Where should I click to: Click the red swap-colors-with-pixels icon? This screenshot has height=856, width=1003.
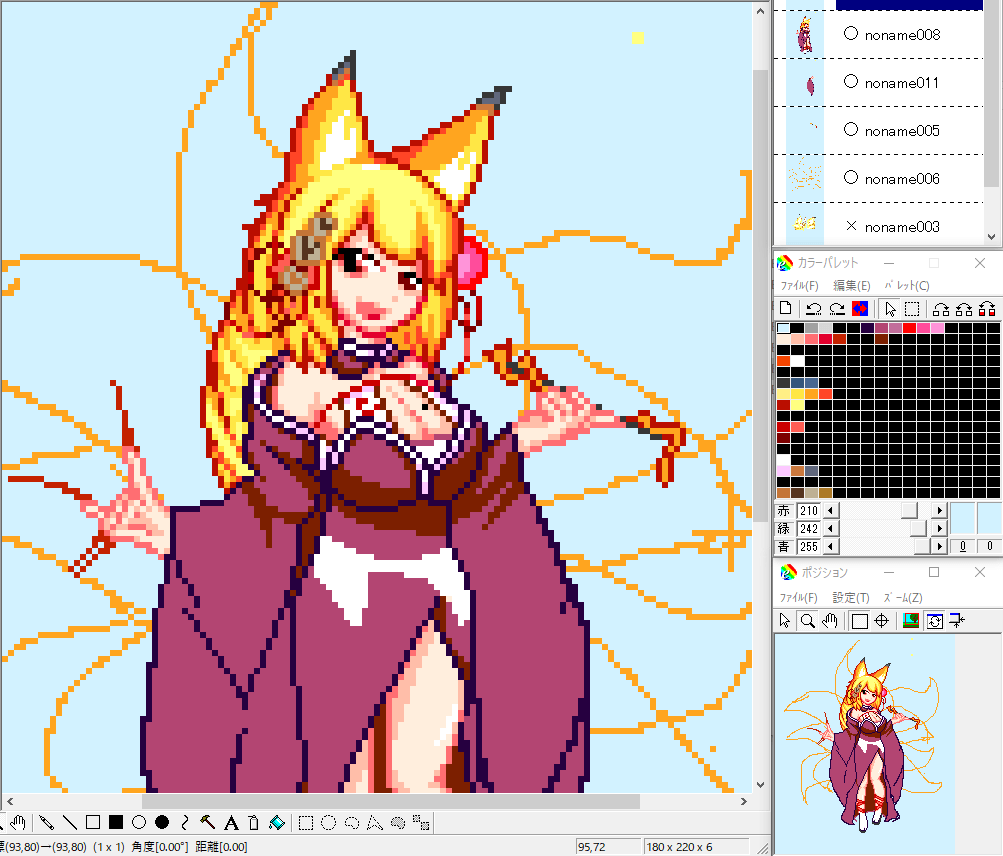(x=987, y=308)
